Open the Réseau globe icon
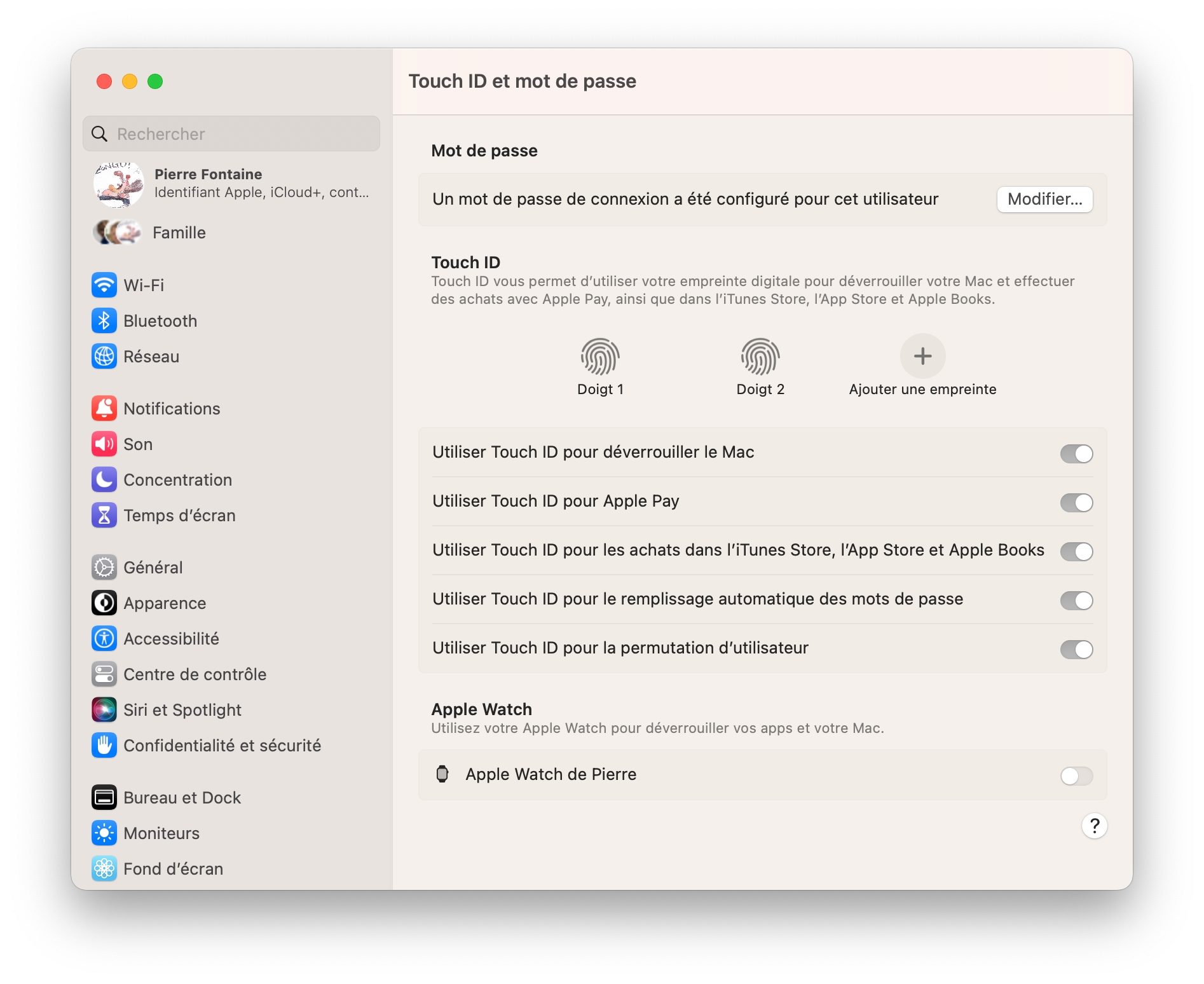Viewport: 1204px width, 984px height. [x=104, y=356]
